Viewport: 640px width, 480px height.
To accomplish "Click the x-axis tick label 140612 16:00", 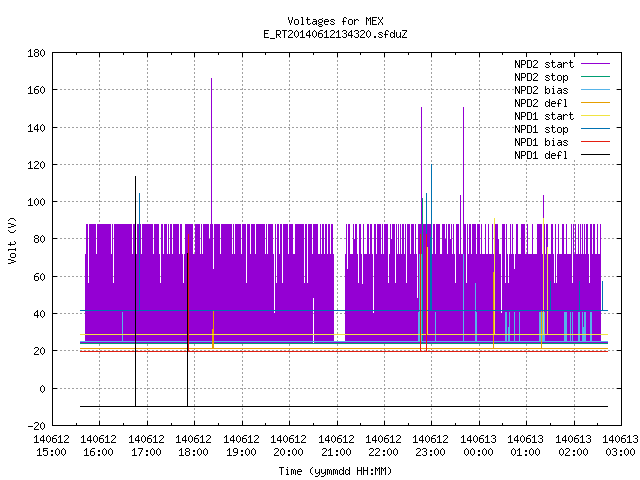I will (x=99, y=446).
